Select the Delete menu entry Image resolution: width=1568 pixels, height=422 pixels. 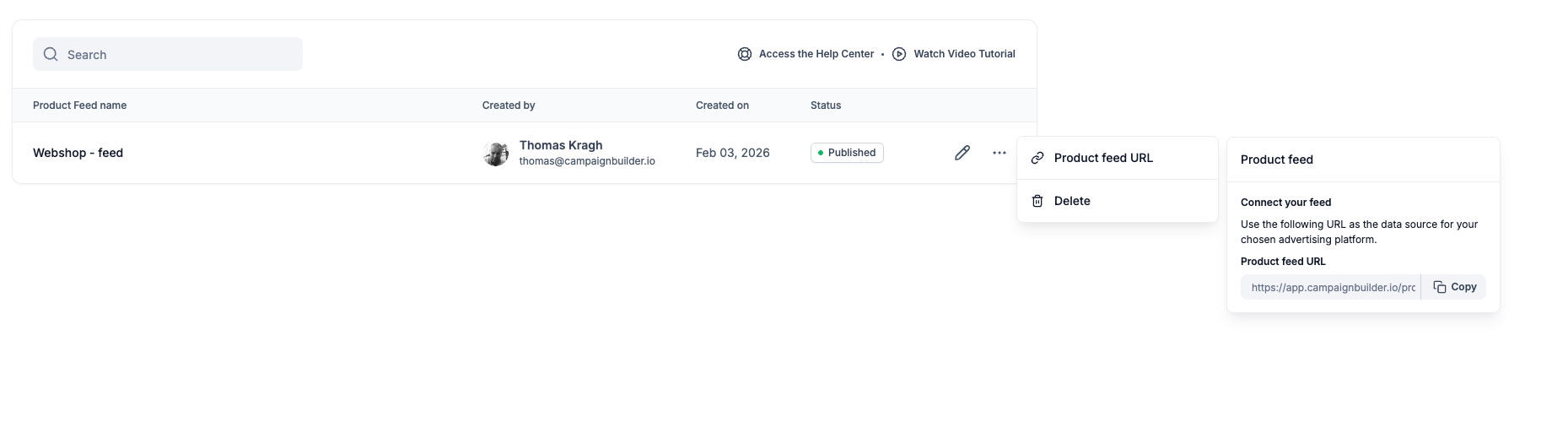pos(1118,201)
